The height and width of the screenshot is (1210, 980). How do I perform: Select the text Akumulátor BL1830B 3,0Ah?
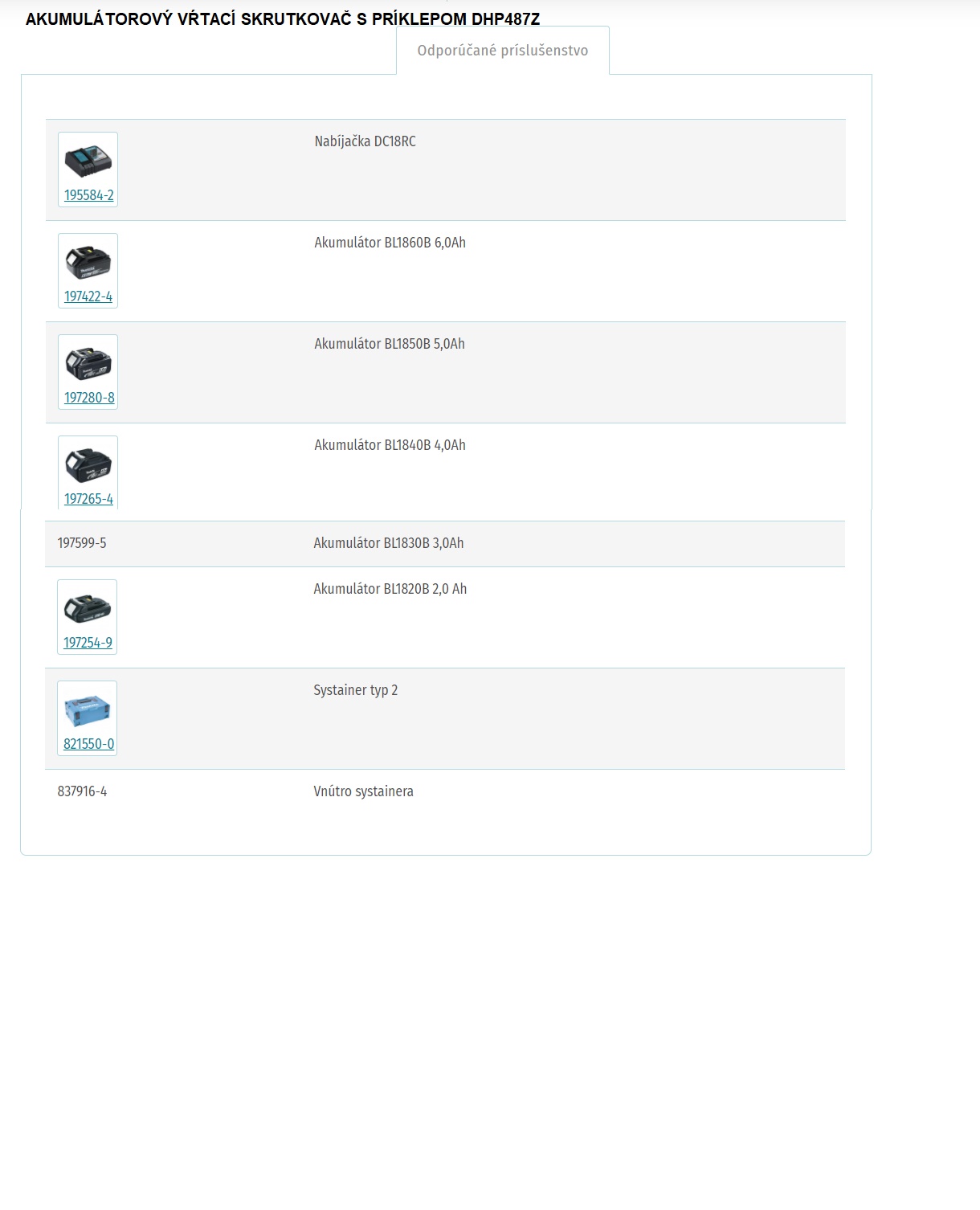(389, 543)
